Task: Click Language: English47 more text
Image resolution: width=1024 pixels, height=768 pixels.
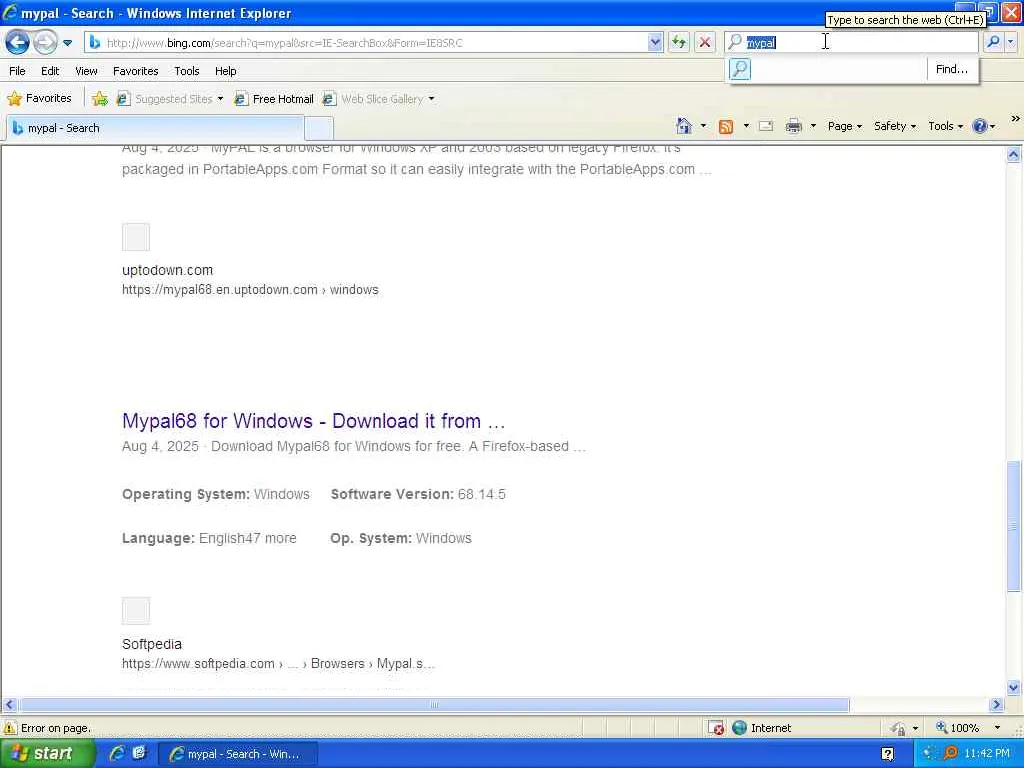Action: coord(209,539)
